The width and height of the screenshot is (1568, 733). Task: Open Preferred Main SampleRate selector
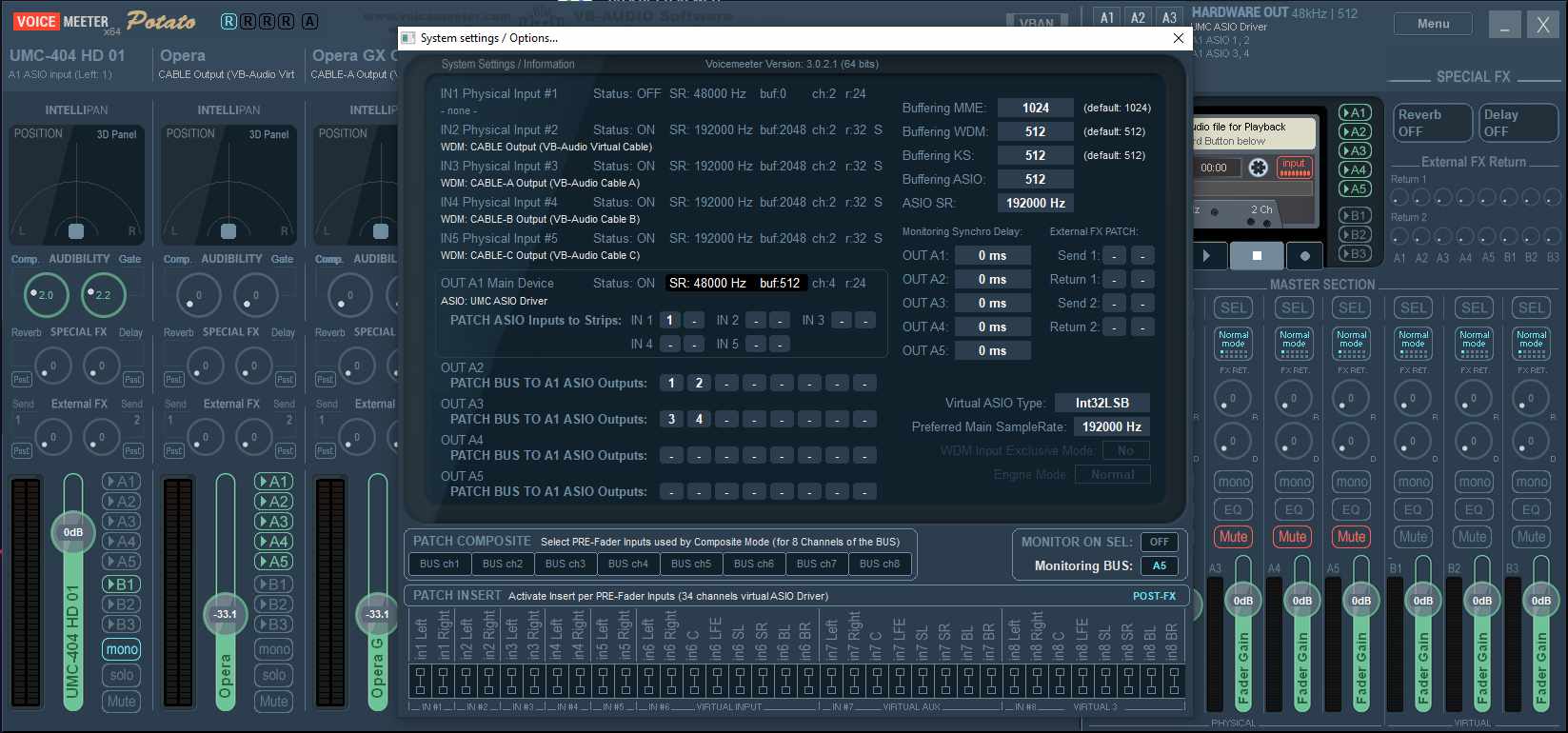1111,426
